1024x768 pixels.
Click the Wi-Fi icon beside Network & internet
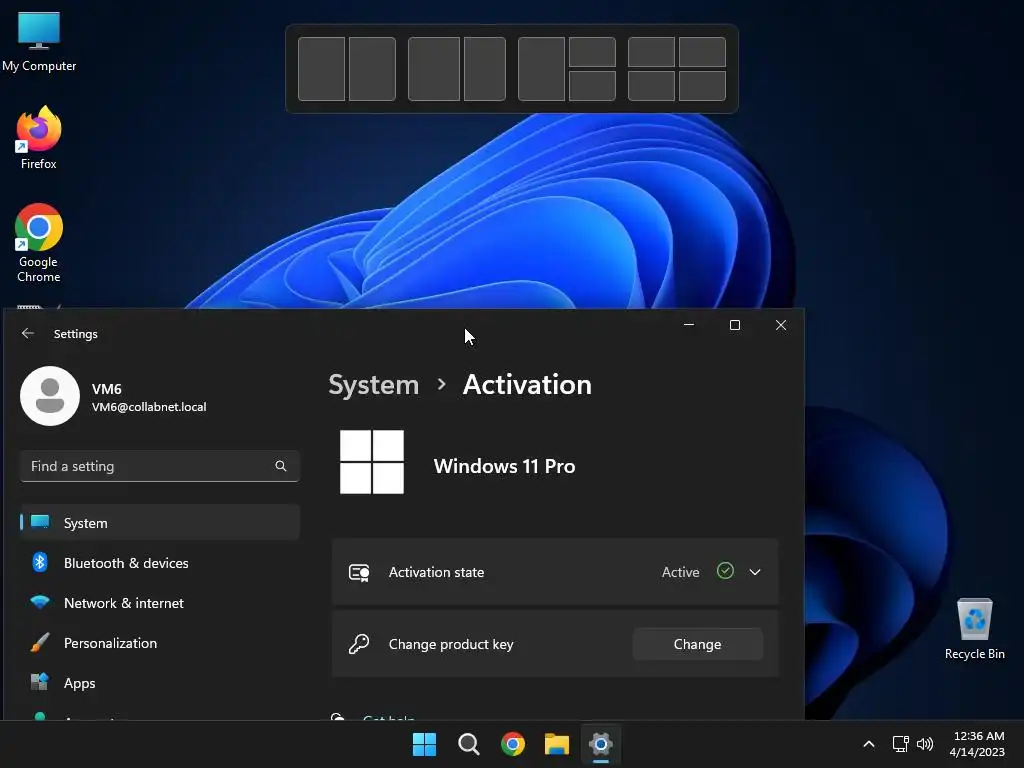tap(40, 602)
